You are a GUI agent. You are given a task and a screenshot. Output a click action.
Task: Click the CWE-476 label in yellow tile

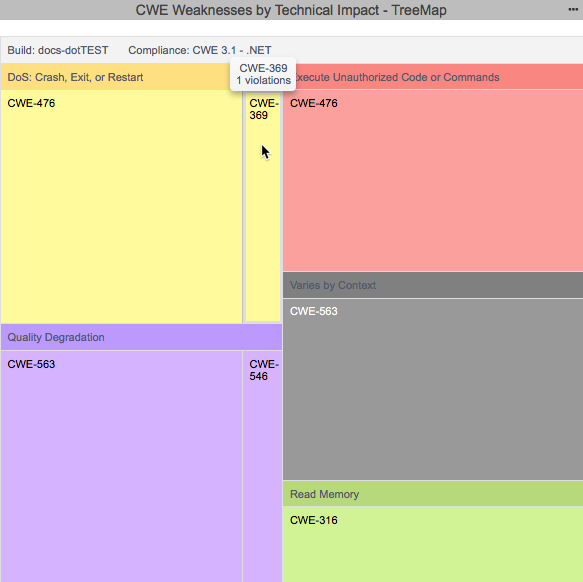31,103
